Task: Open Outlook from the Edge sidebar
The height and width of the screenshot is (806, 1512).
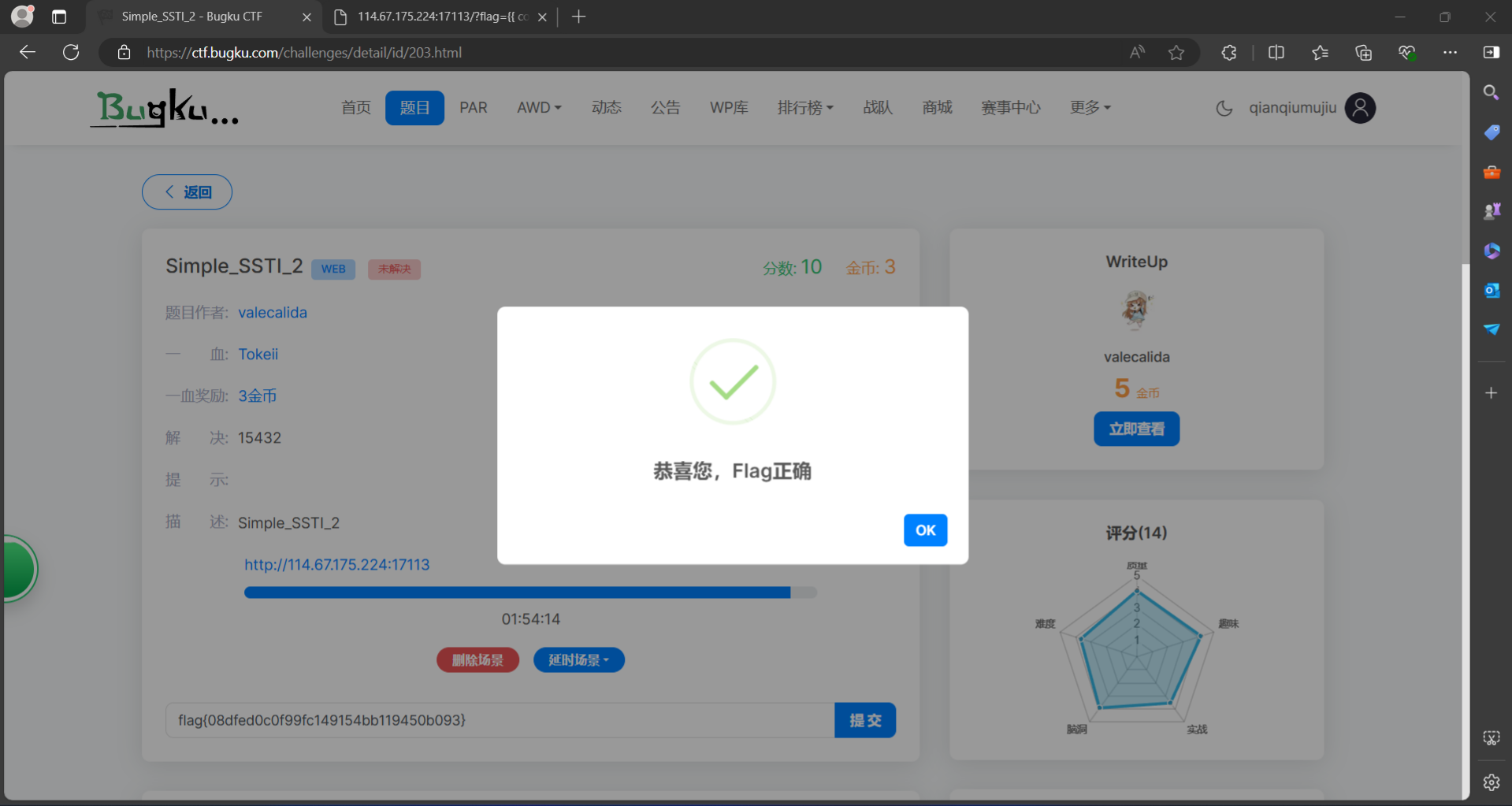Action: [x=1491, y=290]
